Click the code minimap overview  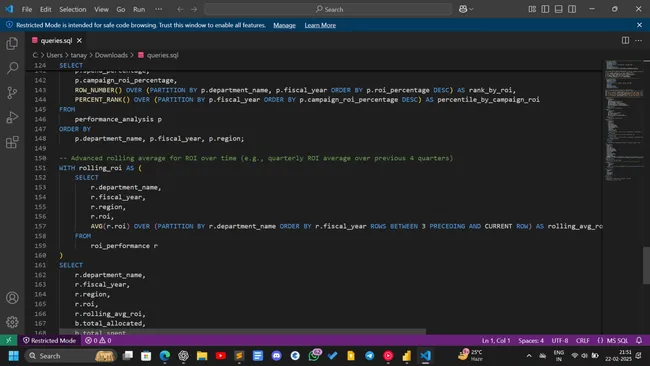[x=623, y=120]
